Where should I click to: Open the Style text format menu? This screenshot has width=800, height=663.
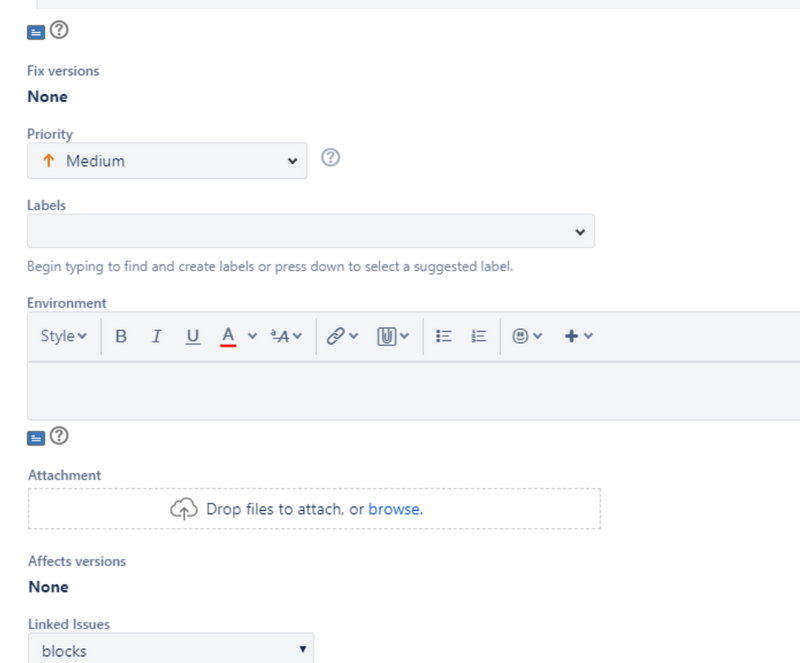click(64, 337)
